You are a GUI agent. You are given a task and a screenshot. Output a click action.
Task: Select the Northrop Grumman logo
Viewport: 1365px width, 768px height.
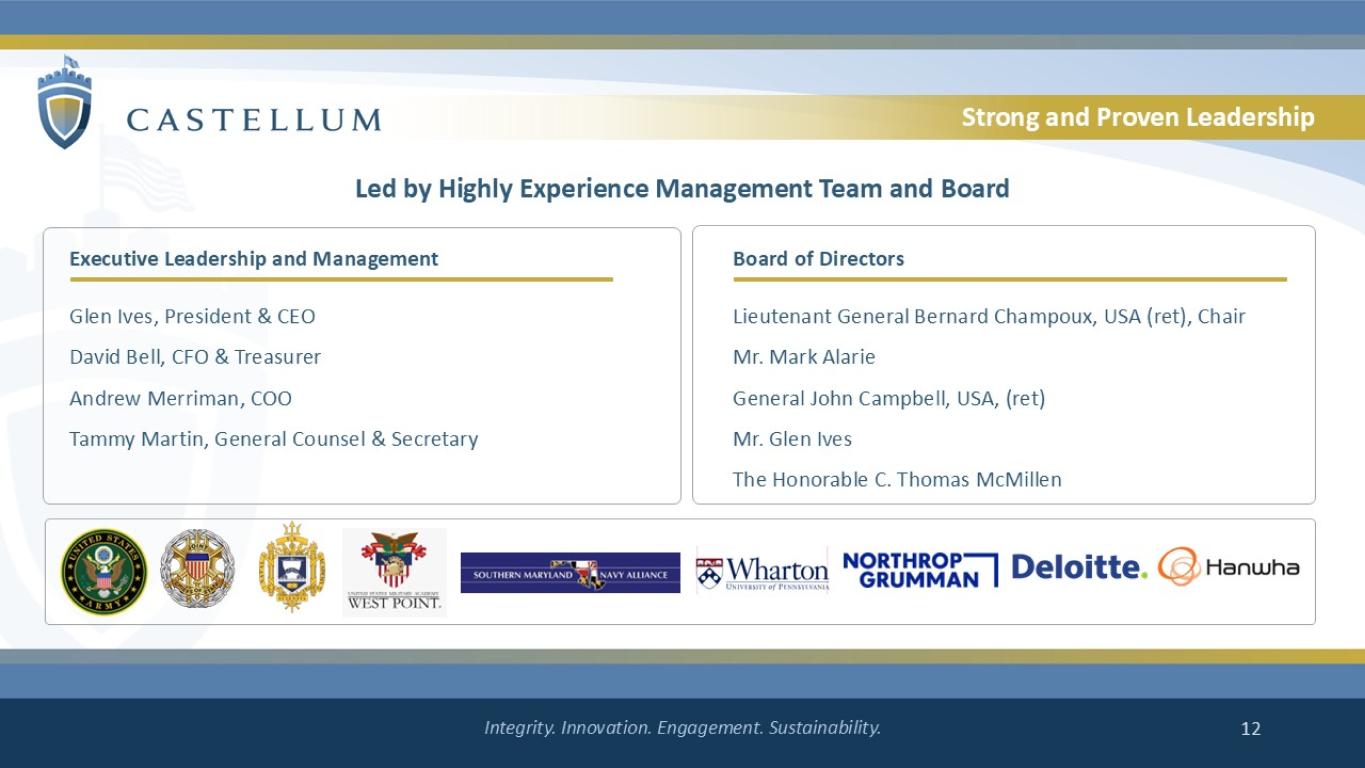coord(920,569)
